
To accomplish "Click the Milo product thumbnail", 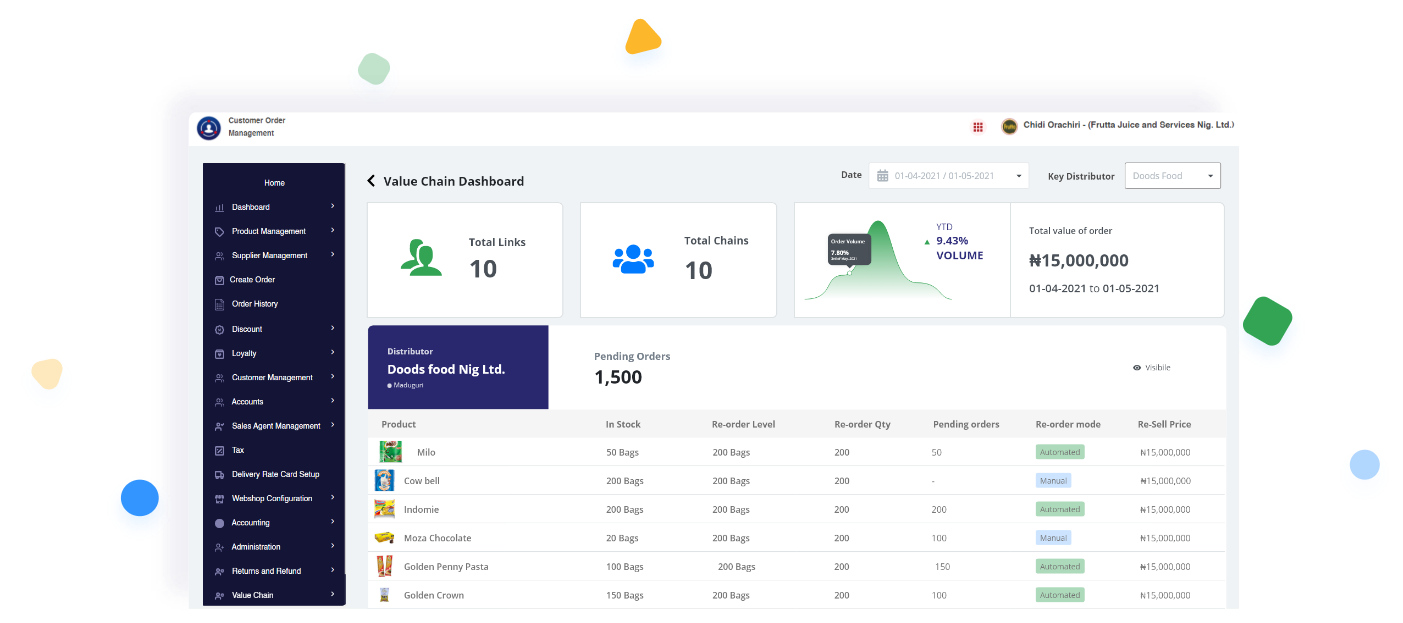I will coord(391,452).
